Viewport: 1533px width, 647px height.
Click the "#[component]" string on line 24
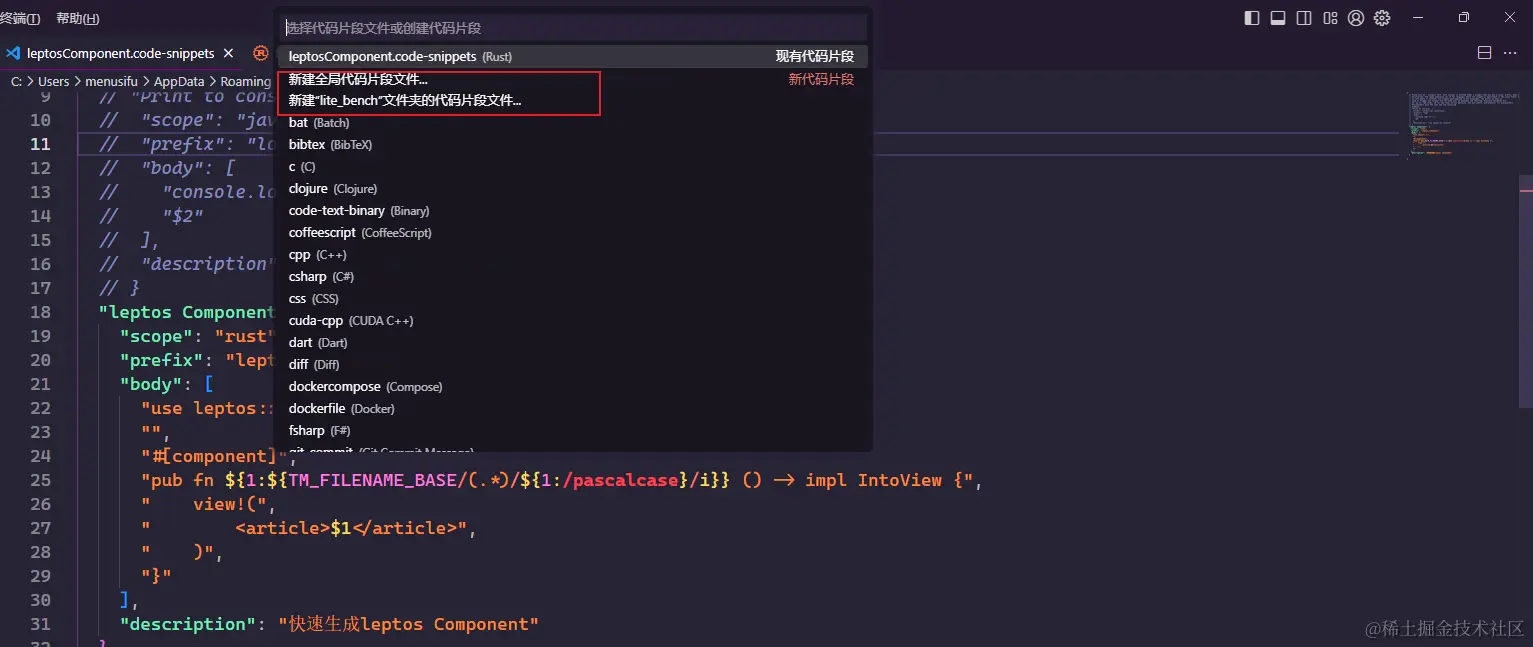(215, 456)
